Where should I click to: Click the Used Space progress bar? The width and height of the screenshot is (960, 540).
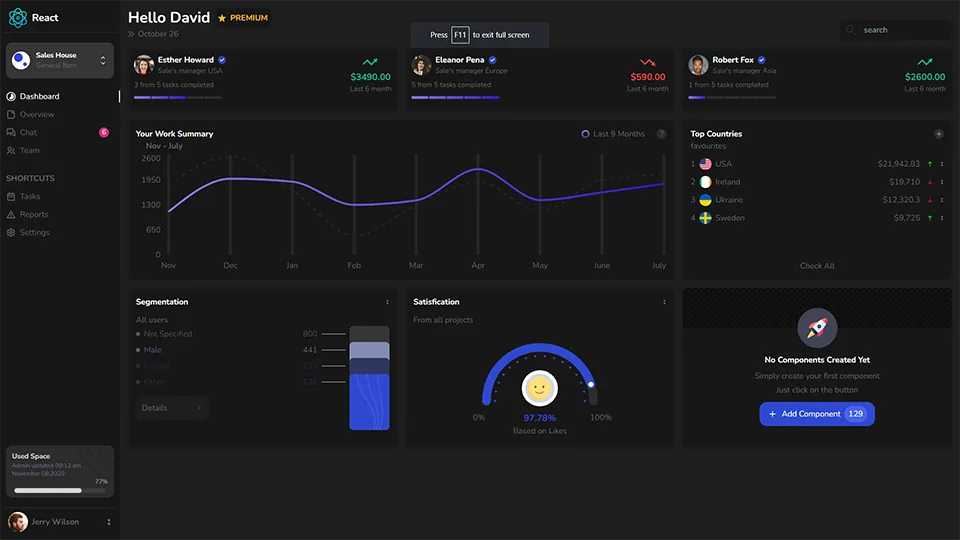(x=61, y=490)
